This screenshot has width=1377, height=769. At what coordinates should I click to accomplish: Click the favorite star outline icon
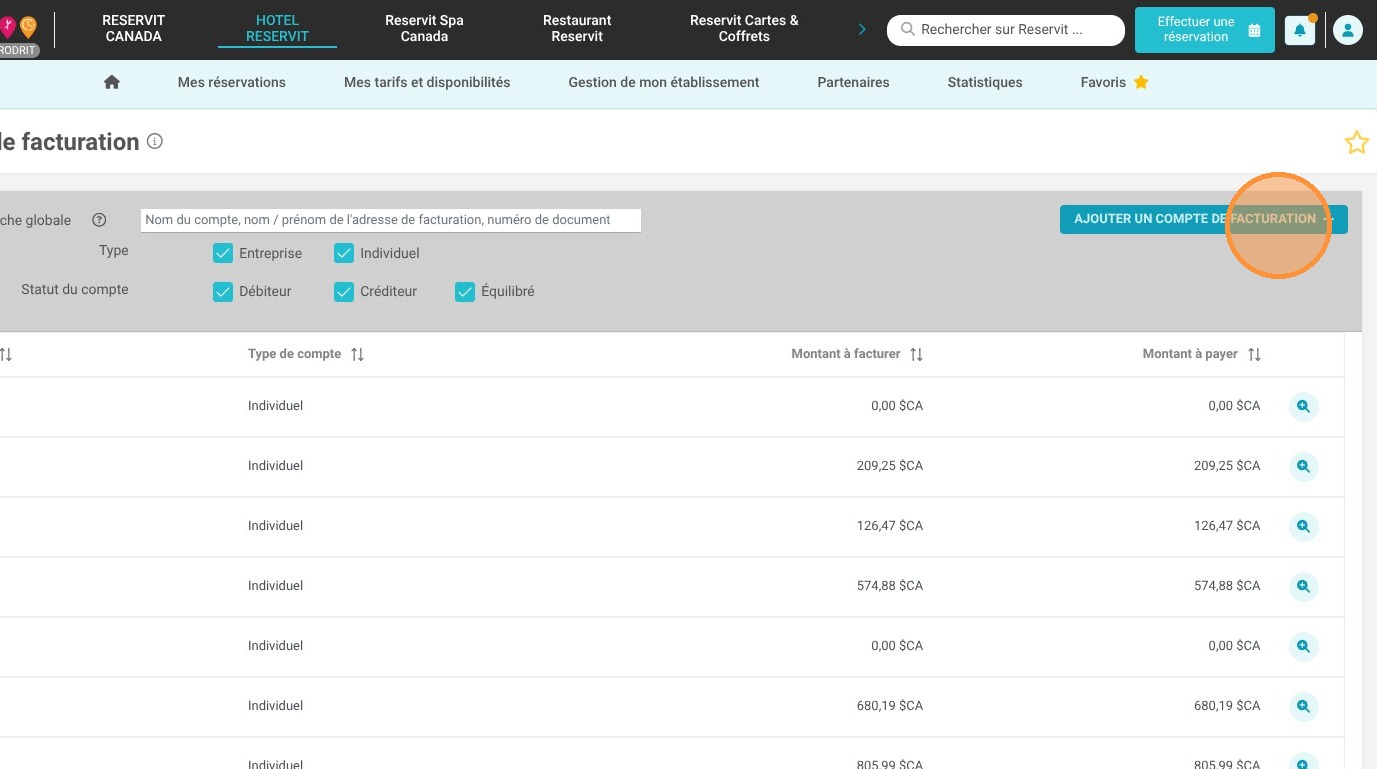coord(1356,143)
